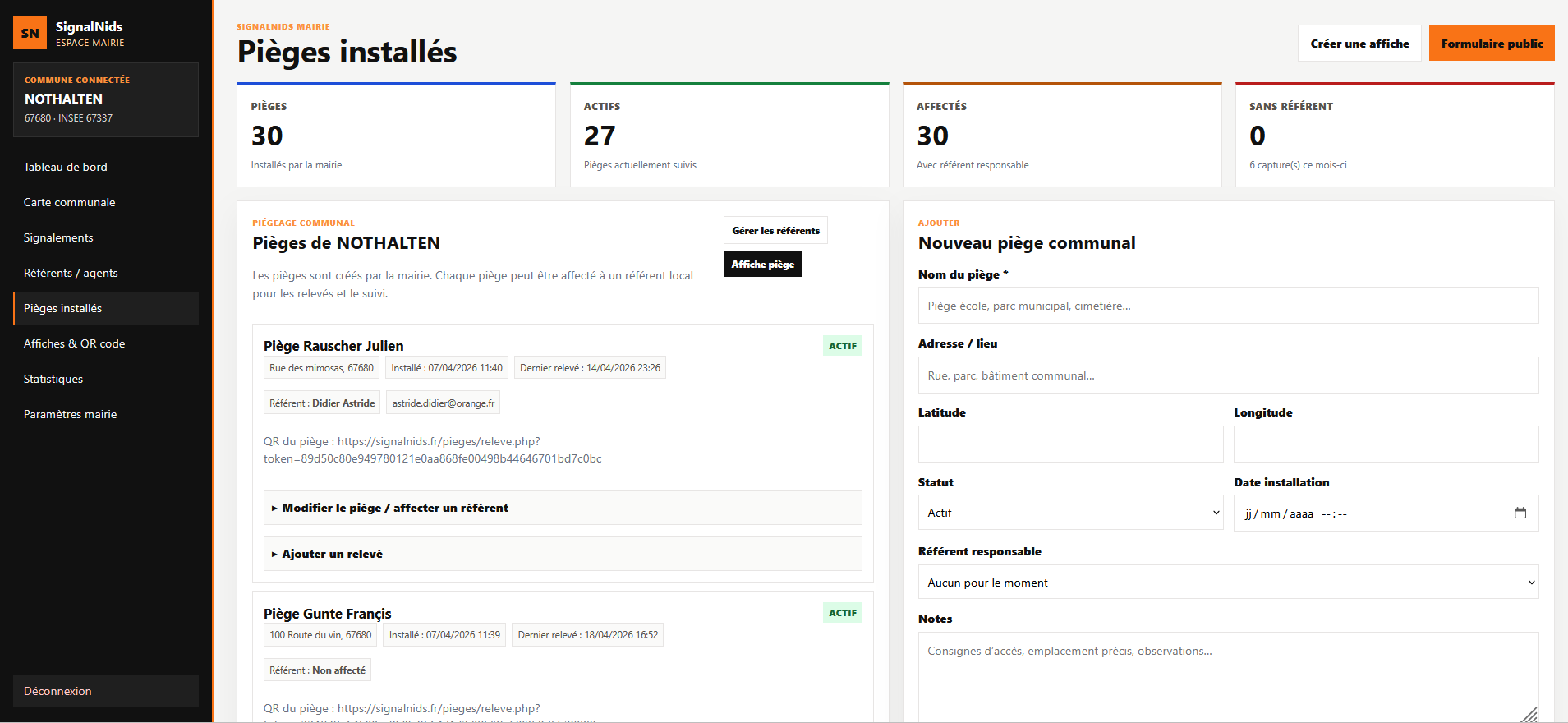Select Pièges installés menu item
The width and height of the screenshot is (1568, 723).
click(x=106, y=308)
